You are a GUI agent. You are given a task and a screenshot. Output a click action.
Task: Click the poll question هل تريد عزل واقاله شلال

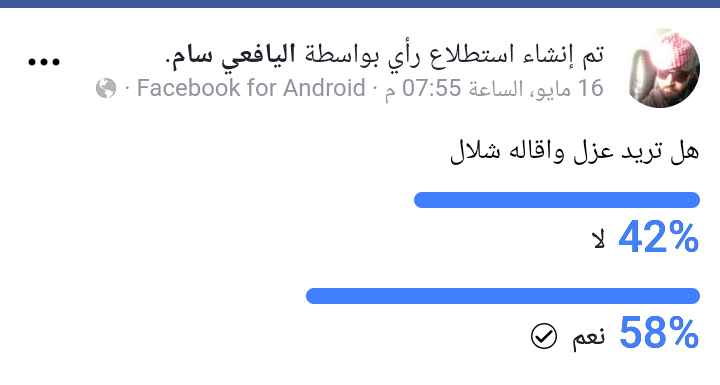tap(574, 152)
